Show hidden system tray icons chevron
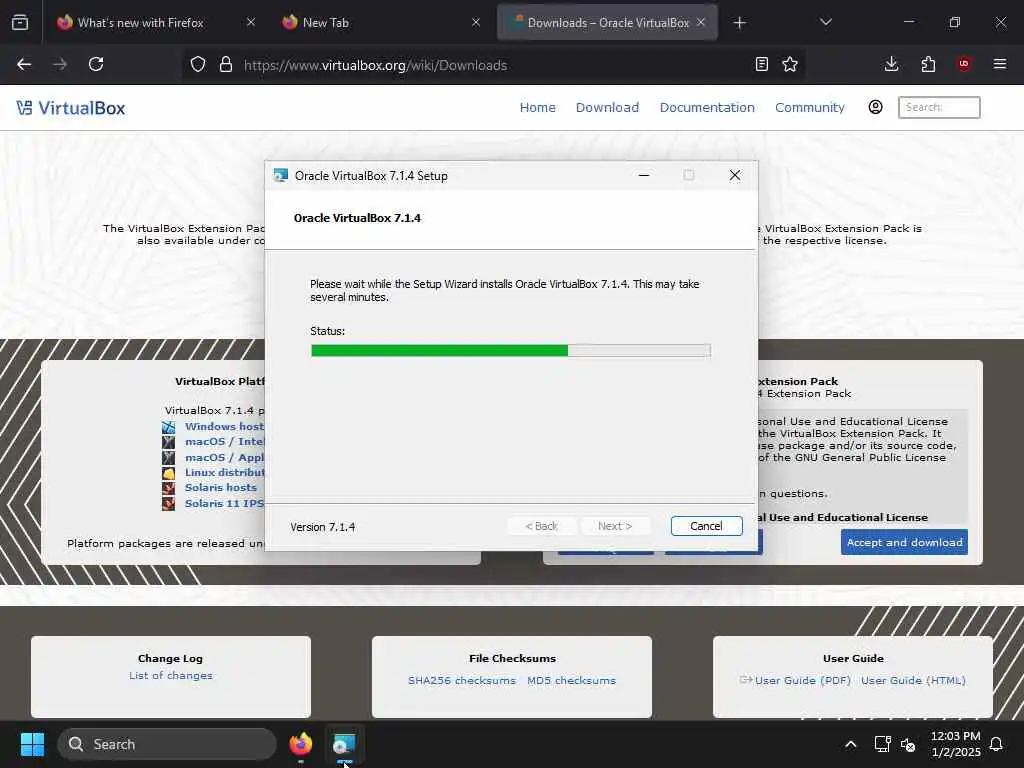Image resolution: width=1024 pixels, height=768 pixels. pos(850,744)
